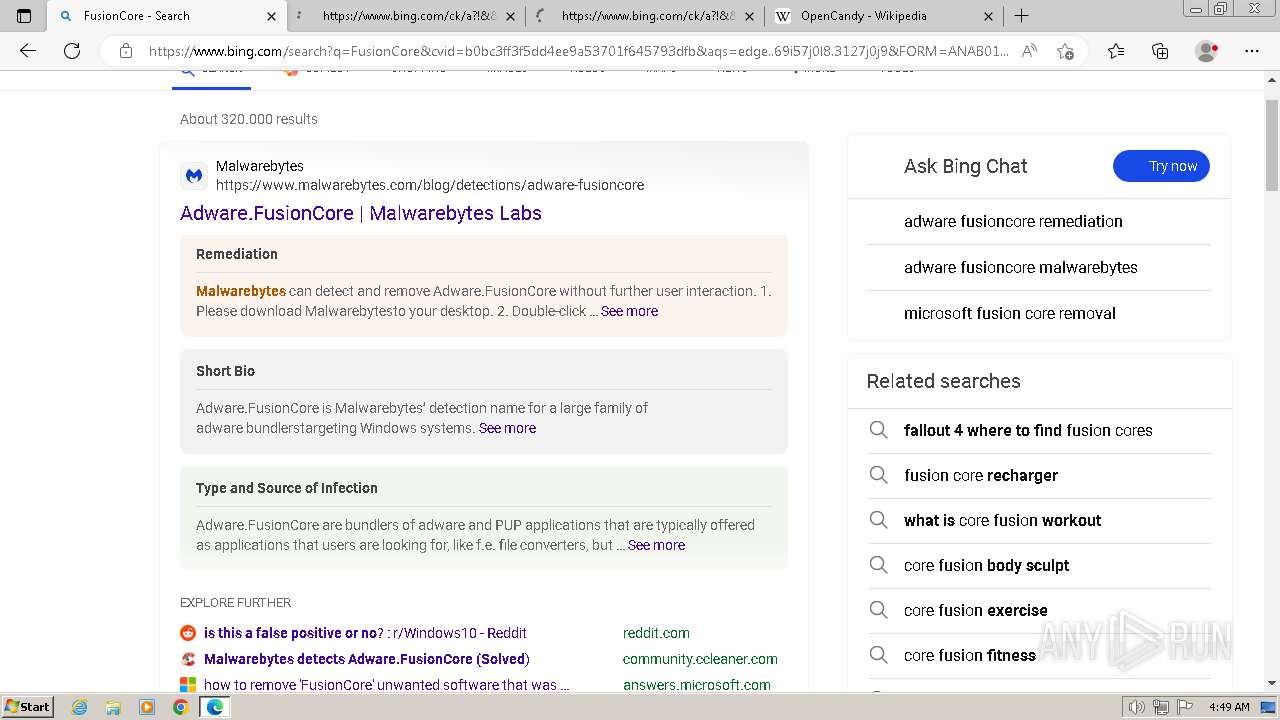Open 'is this a false positive or no?' Reddit link
This screenshot has height=720, width=1280.
coord(365,633)
